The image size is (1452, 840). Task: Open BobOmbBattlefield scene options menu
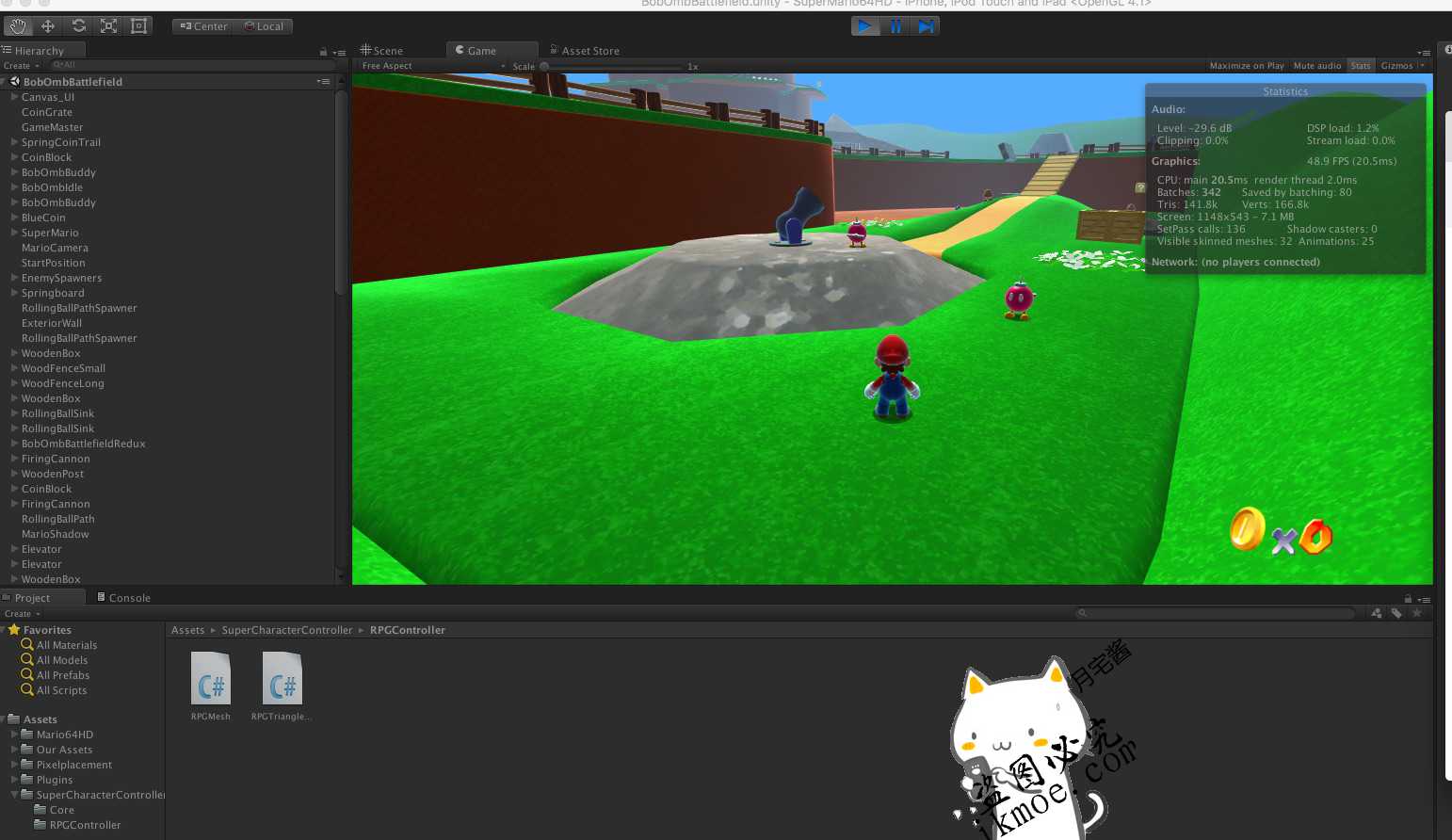(x=323, y=82)
